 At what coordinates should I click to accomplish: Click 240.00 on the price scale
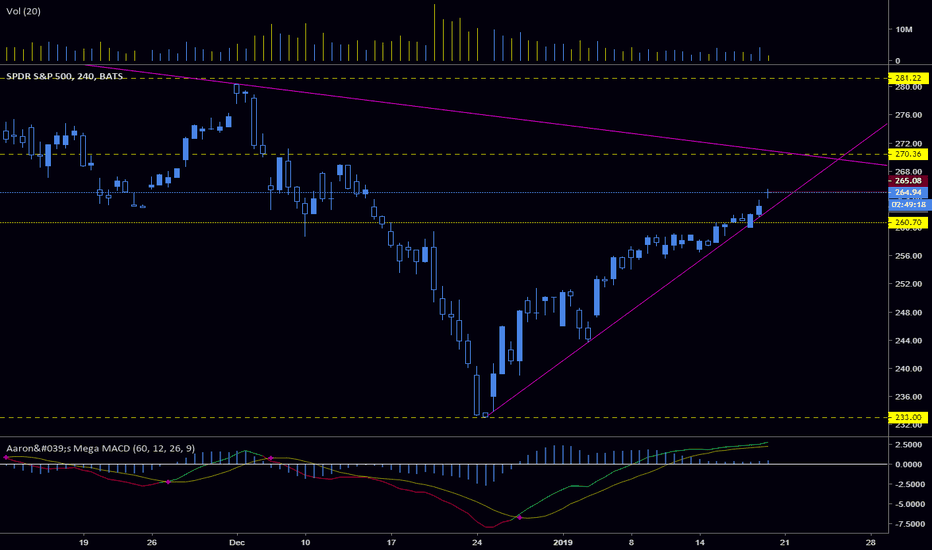[908, 368]
